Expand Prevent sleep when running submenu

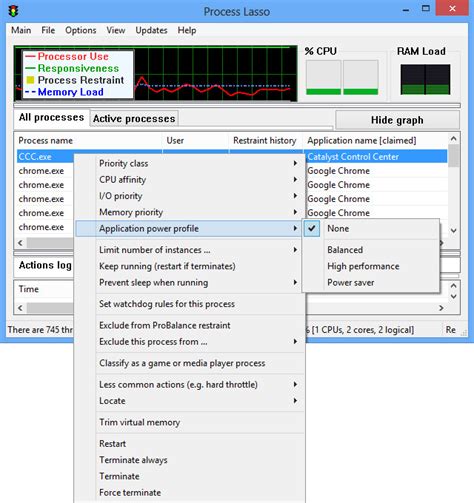pyautogui.click(x=189, y=283)
